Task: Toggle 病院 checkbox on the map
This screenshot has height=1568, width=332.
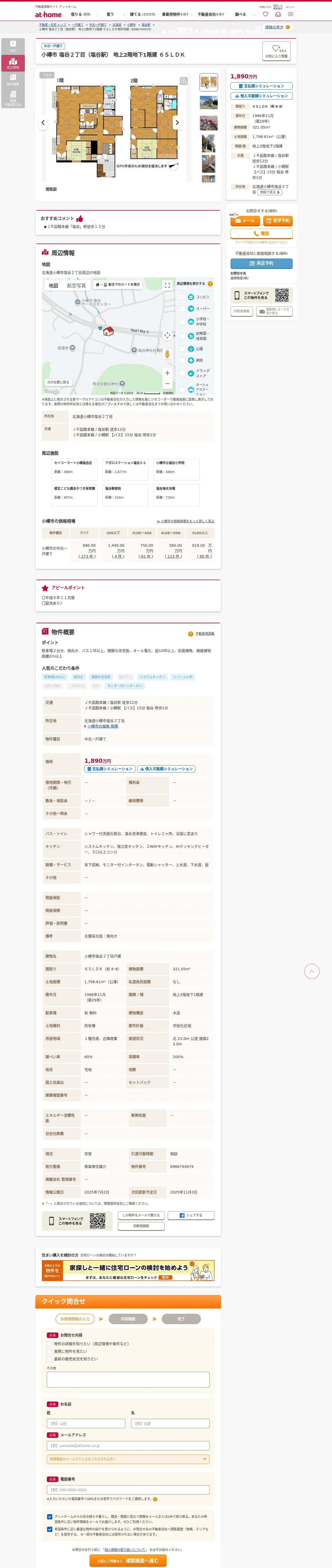Action: click(183, 360)
